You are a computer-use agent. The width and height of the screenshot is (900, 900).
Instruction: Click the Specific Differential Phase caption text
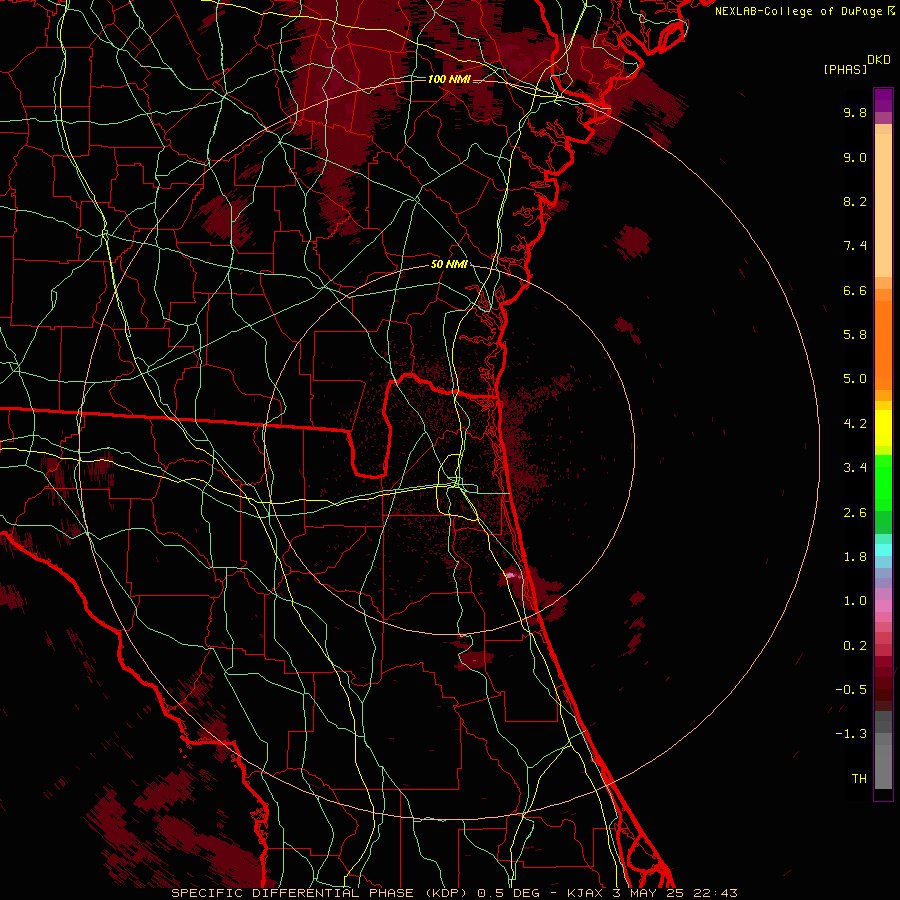click(x=454, y=893)
